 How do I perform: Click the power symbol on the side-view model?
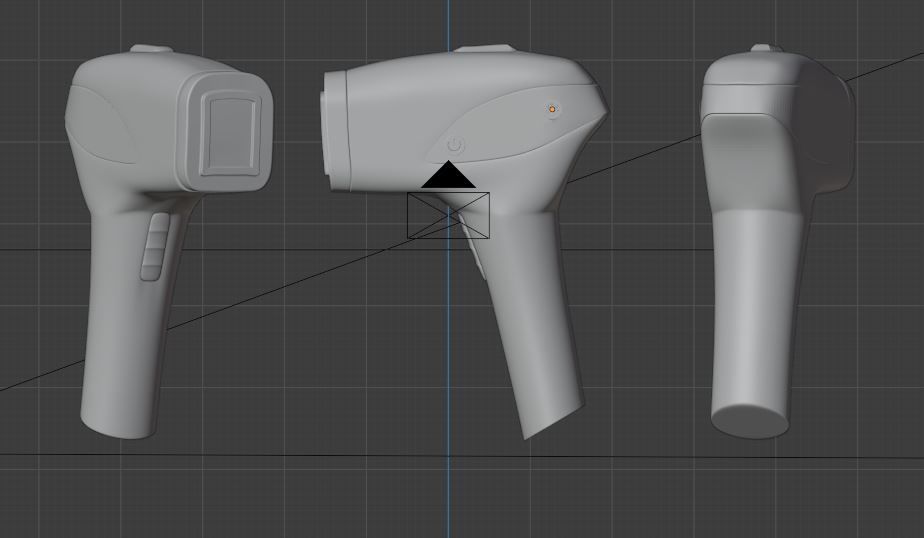coord(456,146)
